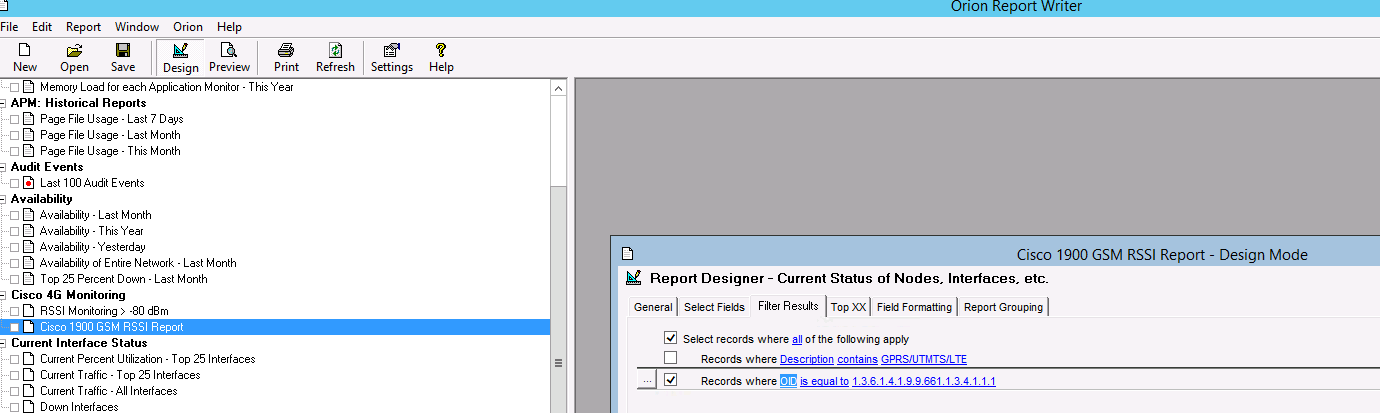The image size is (1380, 413).
Task: Click document icon of RSSI Monitoring > -80 dBm
Action: coord(29,311)
